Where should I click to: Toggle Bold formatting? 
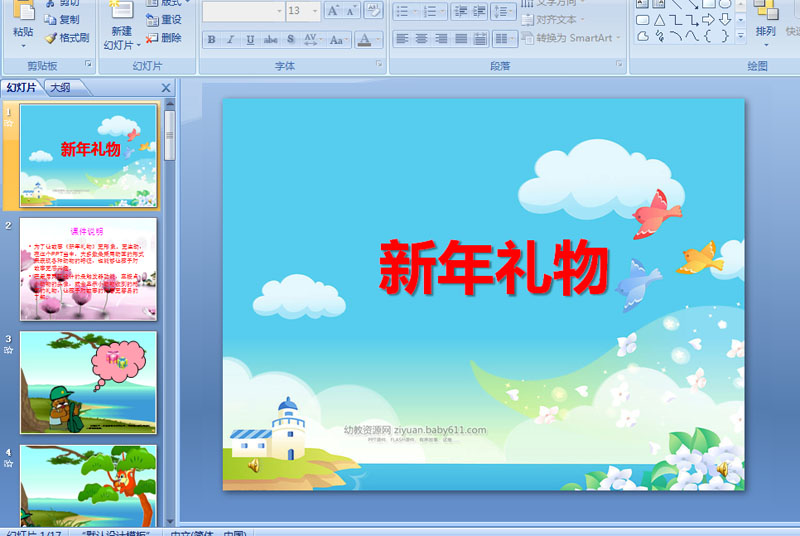(x=211, y=39)
